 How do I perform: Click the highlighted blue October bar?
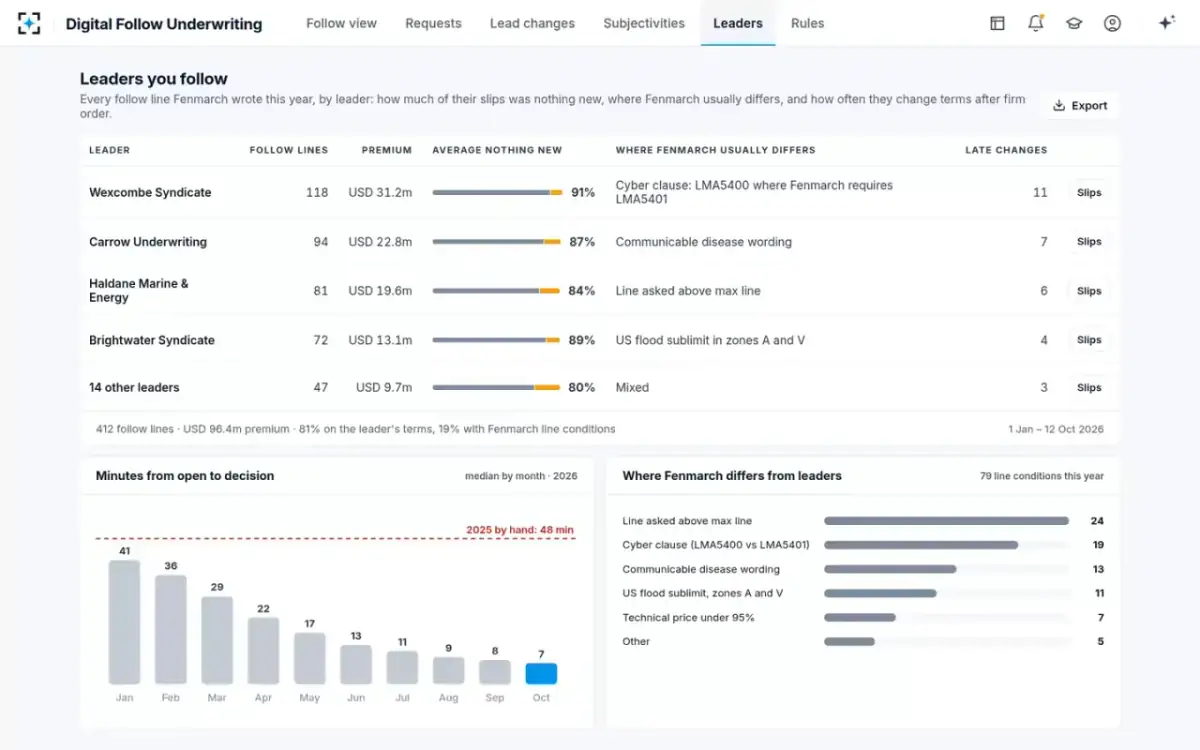pyautogui.click(x=541, y=674)
